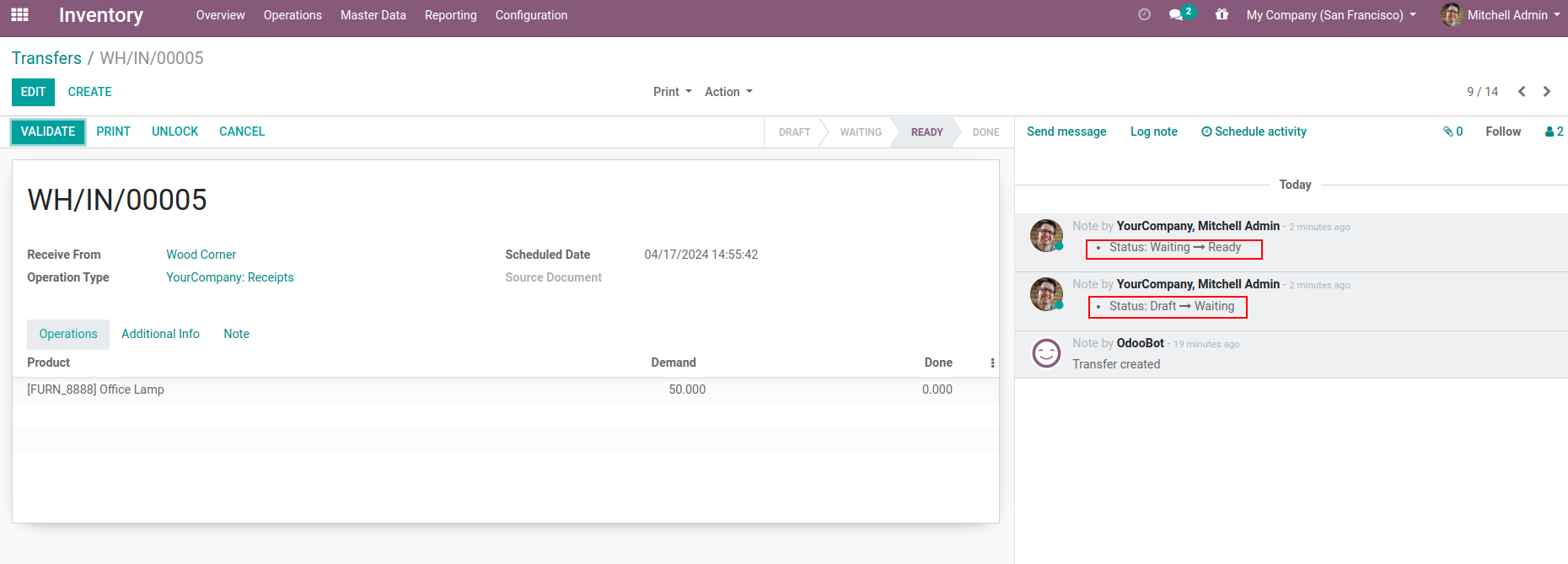1568x564 pixels.
Task: Open My Company (San Francisco) switcher
Action: [1330, 15]
